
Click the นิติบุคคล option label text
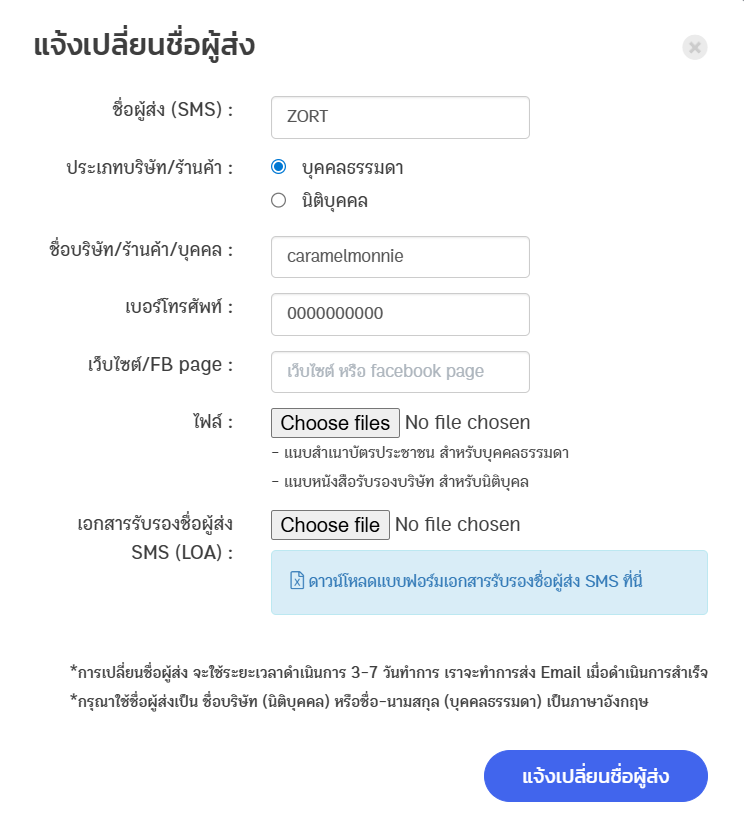point(335,200)
